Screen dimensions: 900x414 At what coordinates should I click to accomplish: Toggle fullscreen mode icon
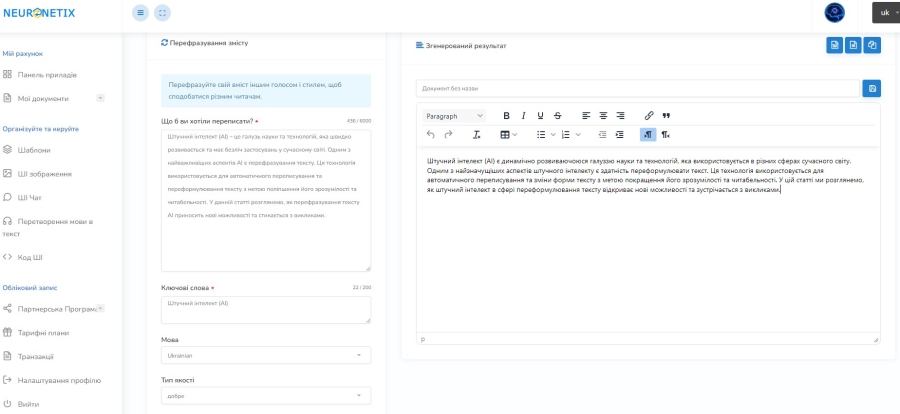tap(162, 13)
